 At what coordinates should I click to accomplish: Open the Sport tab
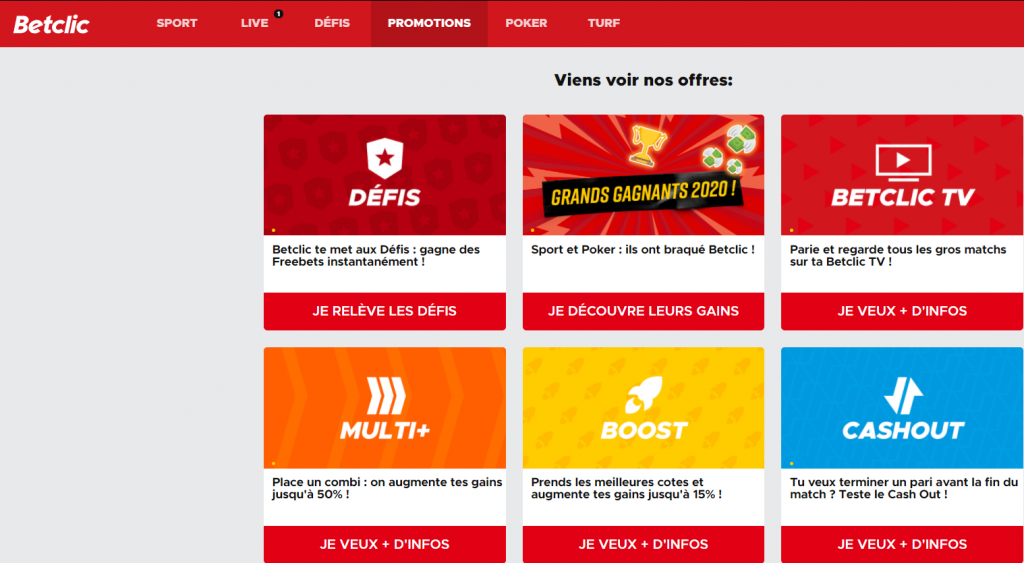coord(177,24)
